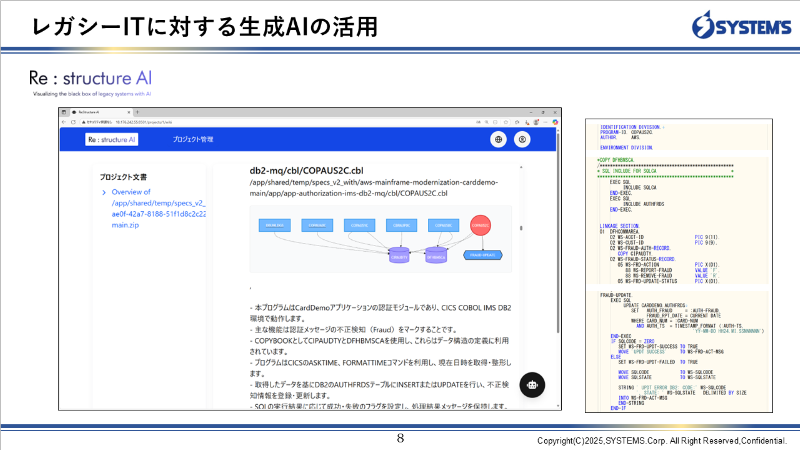Viewport: 800px width, 450px height.
Task: Open the Overview of specs_v2 document link
Action: [159, 208]
